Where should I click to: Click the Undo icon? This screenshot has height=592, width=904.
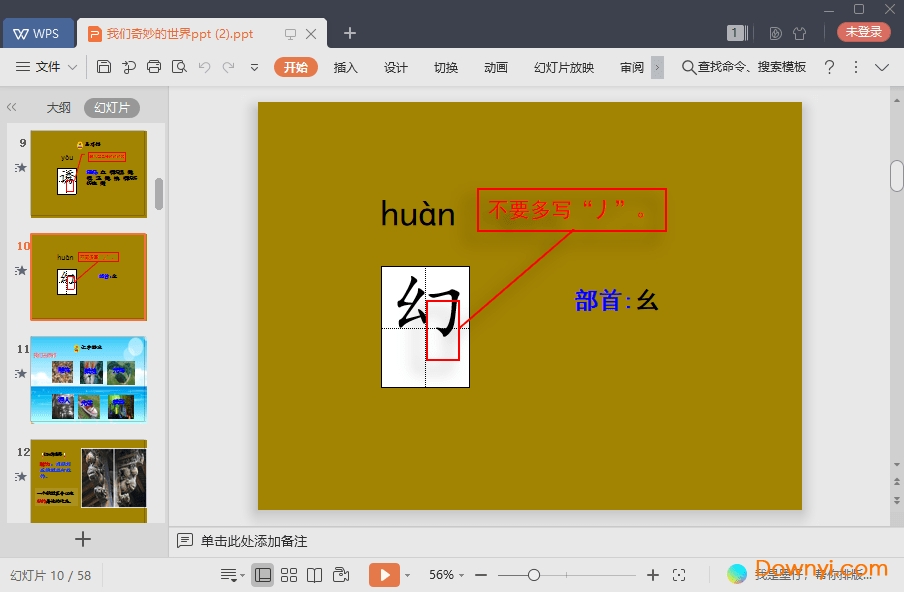203,67
